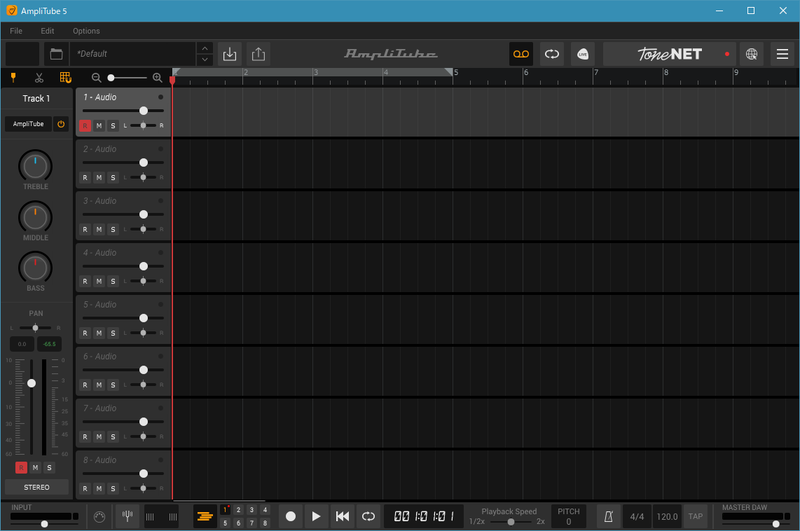Click the STEREO button in channel strip
Viewport: 800px width, 531px height.
(37, 487)
